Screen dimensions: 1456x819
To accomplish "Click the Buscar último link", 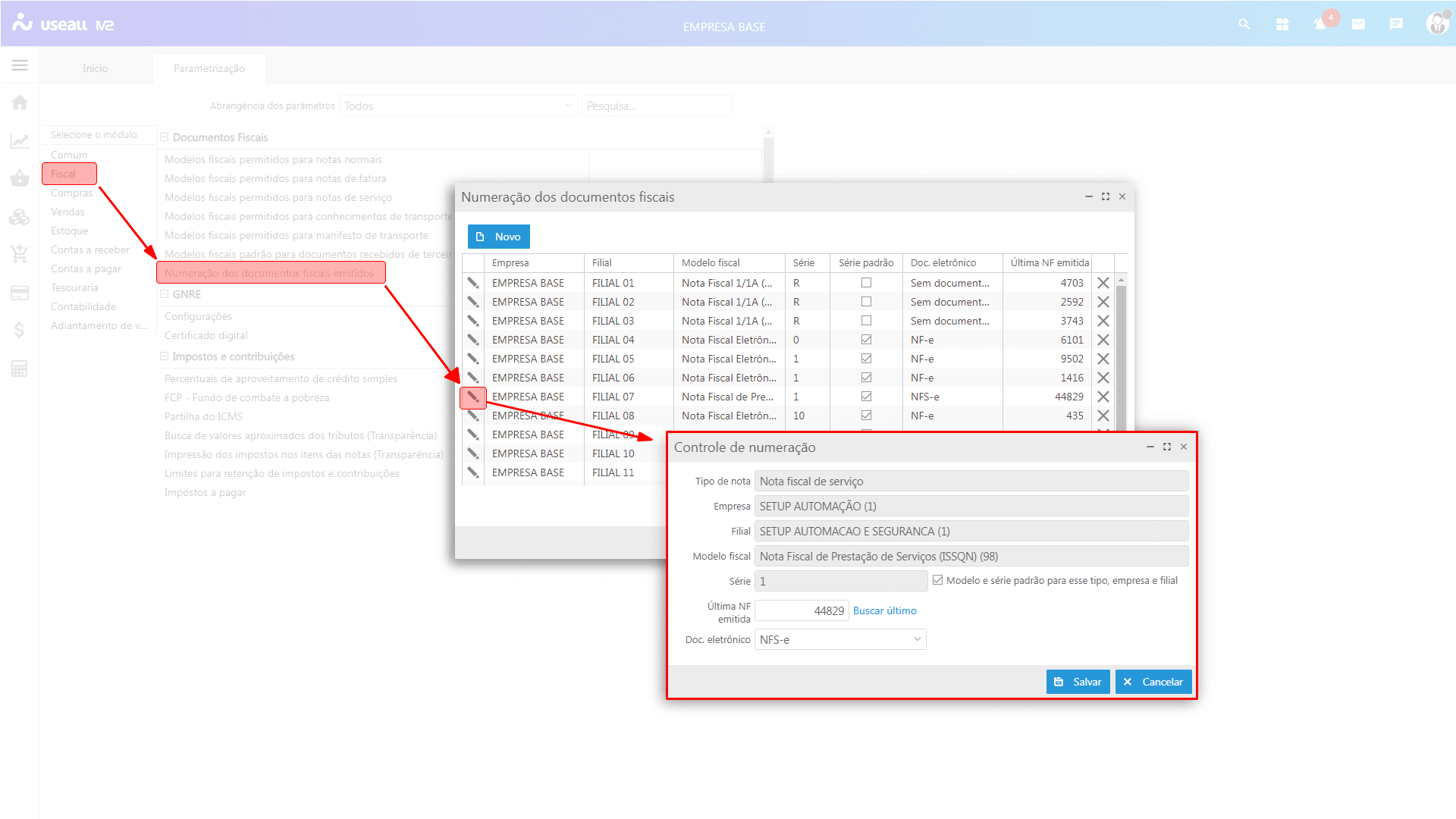I will (884, 610).
